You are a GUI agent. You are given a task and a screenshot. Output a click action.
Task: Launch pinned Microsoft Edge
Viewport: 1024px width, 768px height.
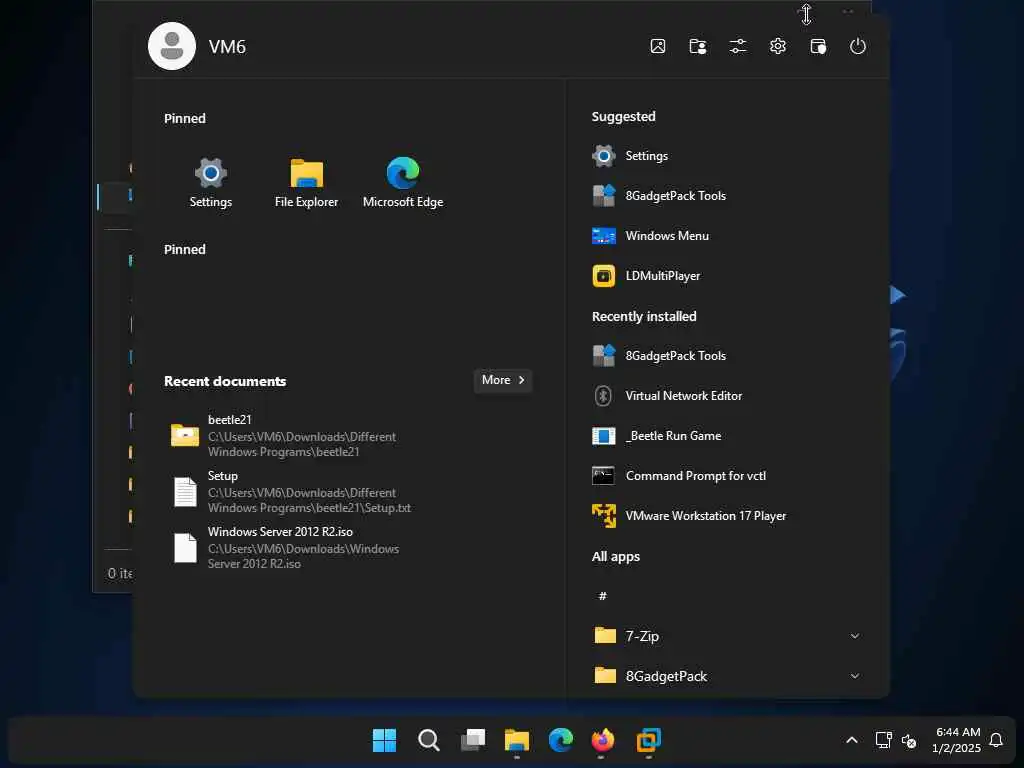402,183
